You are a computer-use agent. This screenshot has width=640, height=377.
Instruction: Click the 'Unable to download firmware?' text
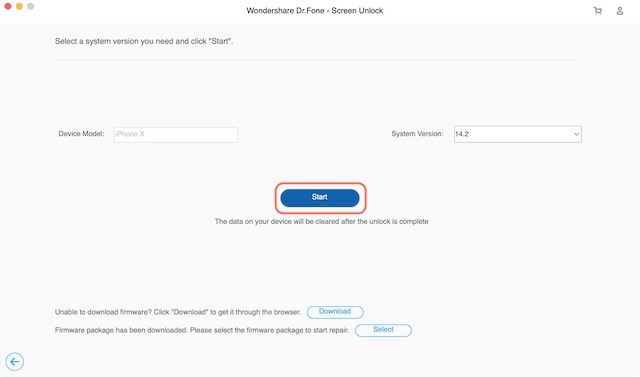click(178, 312)
